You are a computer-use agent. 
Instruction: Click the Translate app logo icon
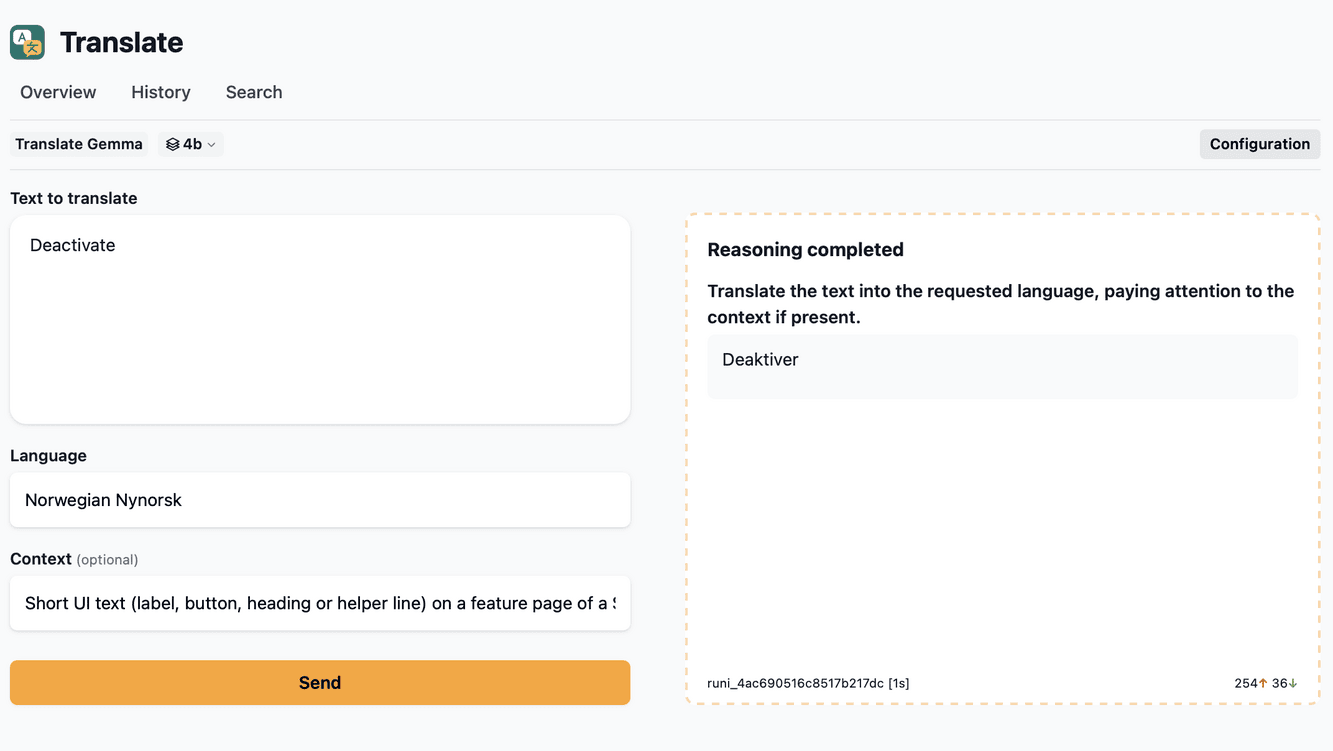click(27, 42)
